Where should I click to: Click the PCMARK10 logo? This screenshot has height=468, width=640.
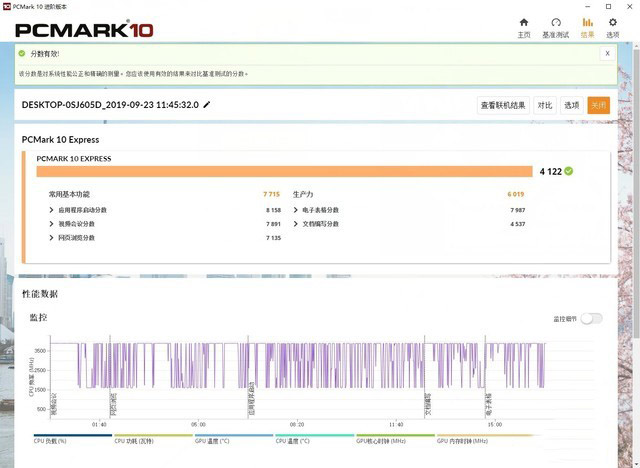coord(84,30)
